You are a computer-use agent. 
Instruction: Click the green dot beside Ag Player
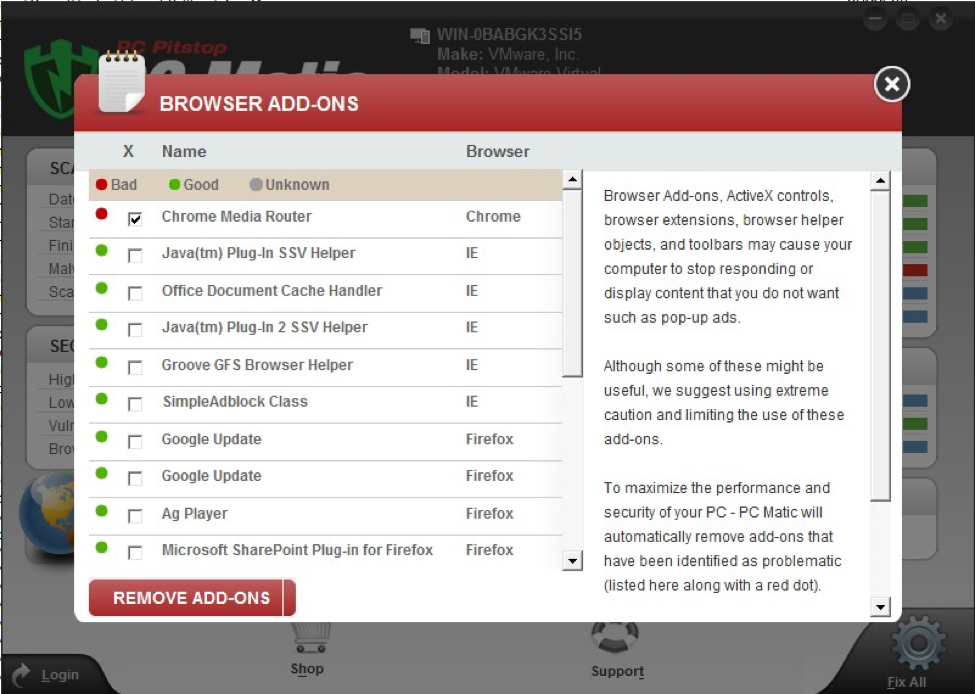101,511
